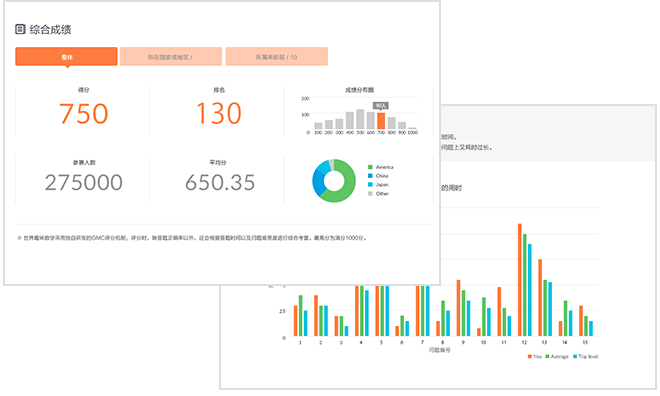Click the average score 650.35

click(220, 183)
